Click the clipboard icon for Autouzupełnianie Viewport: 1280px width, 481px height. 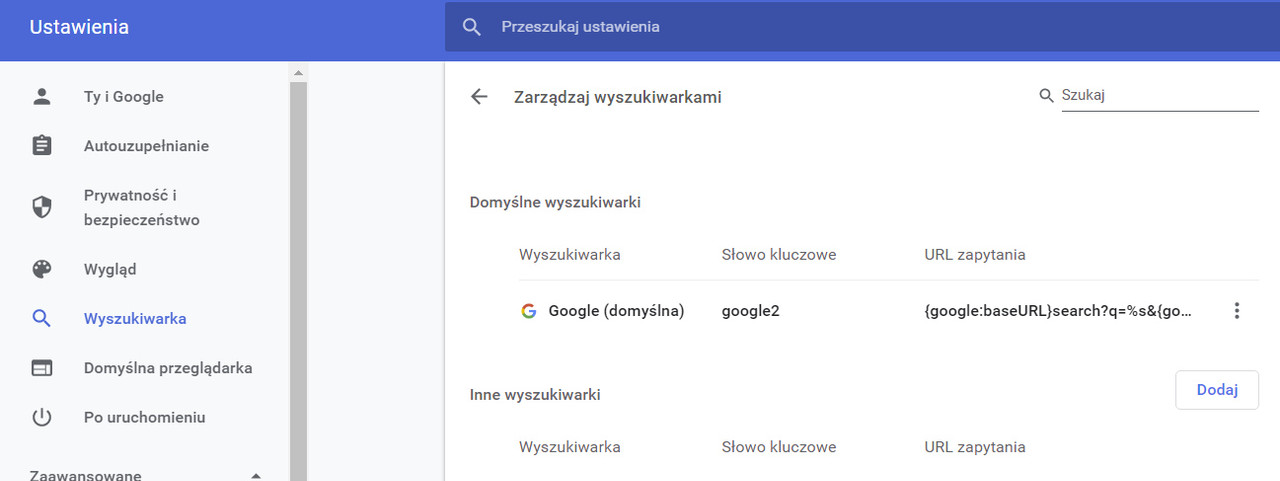(x=41, y=146)
